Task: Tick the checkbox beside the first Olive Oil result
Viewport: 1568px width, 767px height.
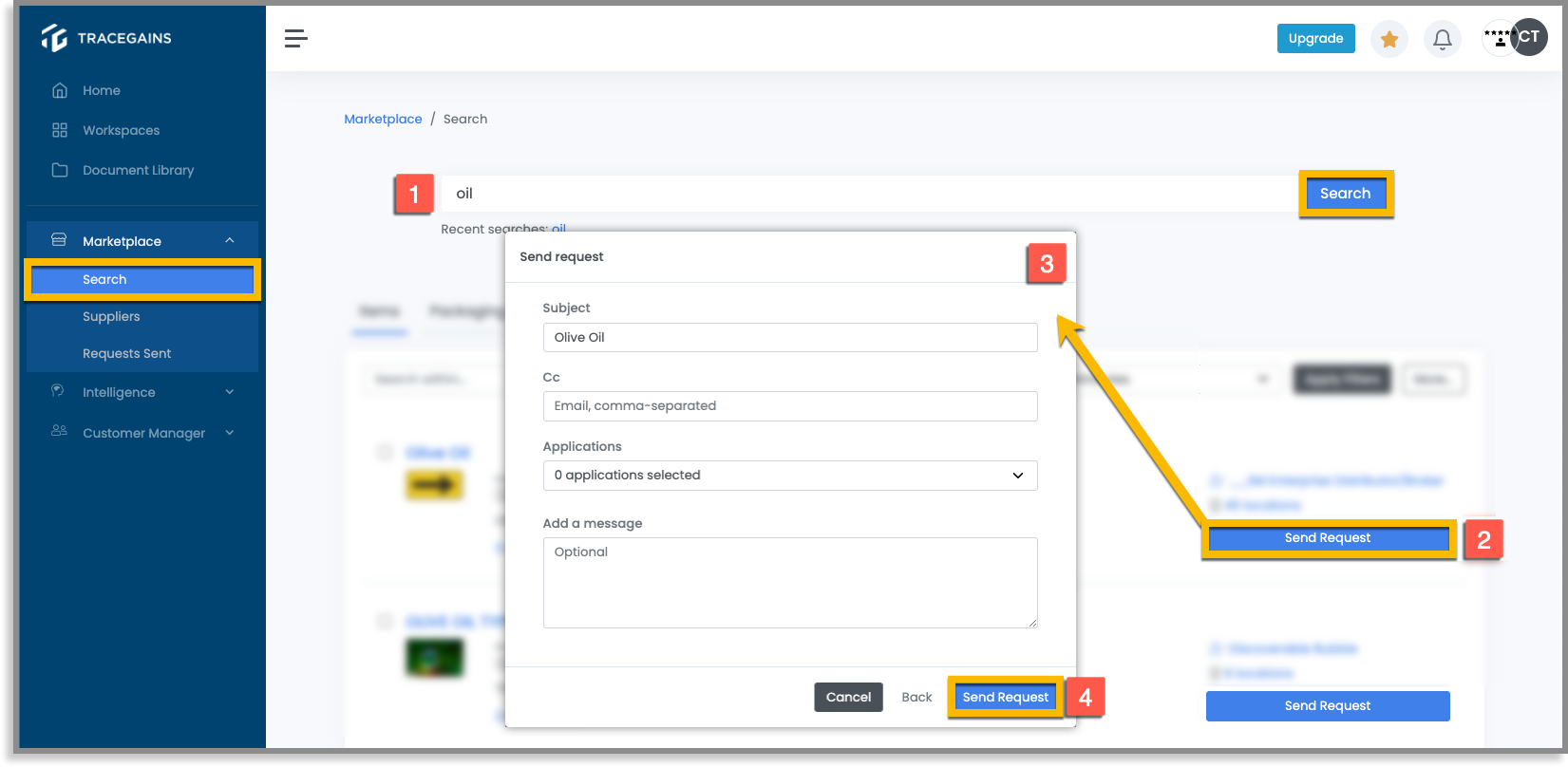Action: 385,452
